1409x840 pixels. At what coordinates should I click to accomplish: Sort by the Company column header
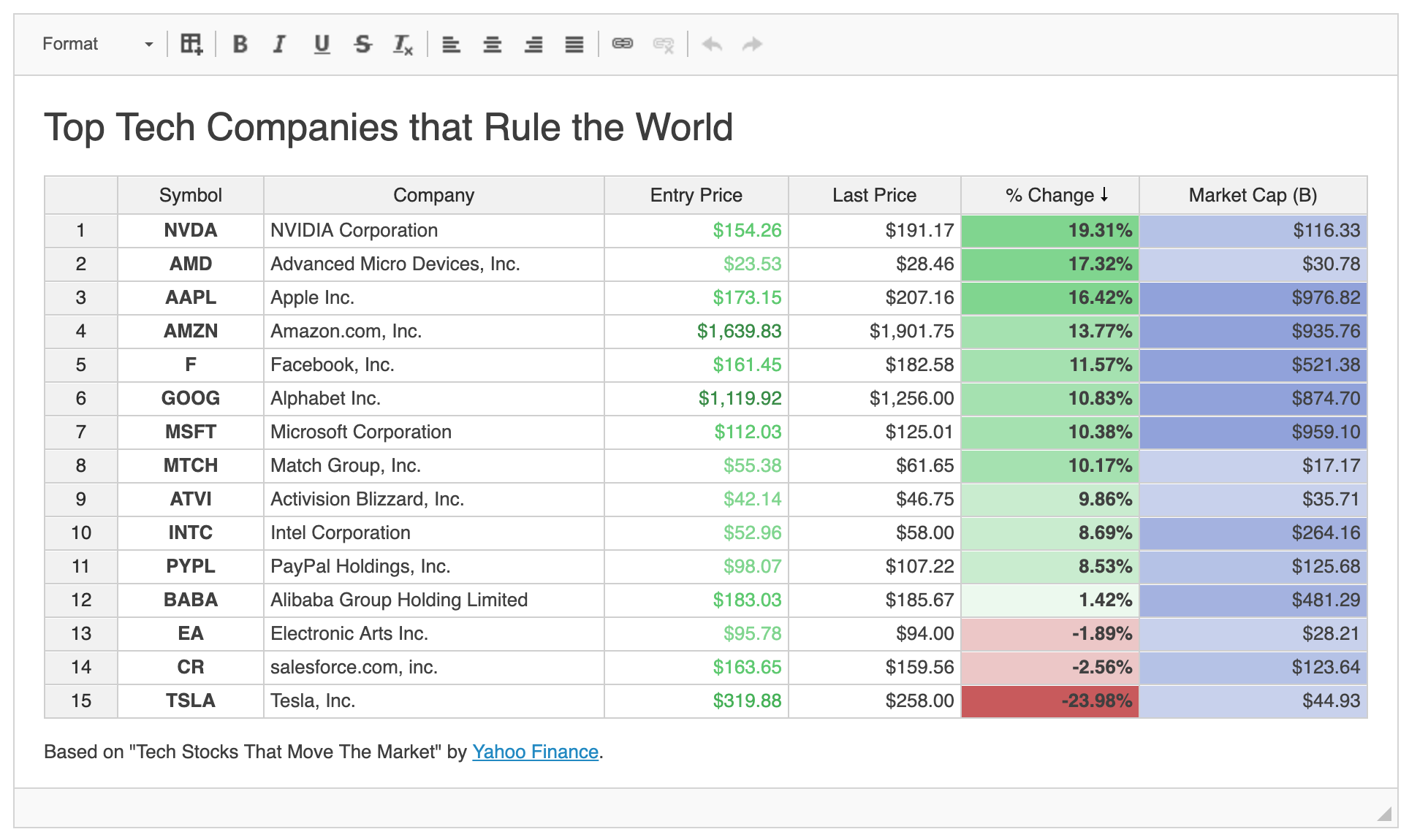click(434, 195)
